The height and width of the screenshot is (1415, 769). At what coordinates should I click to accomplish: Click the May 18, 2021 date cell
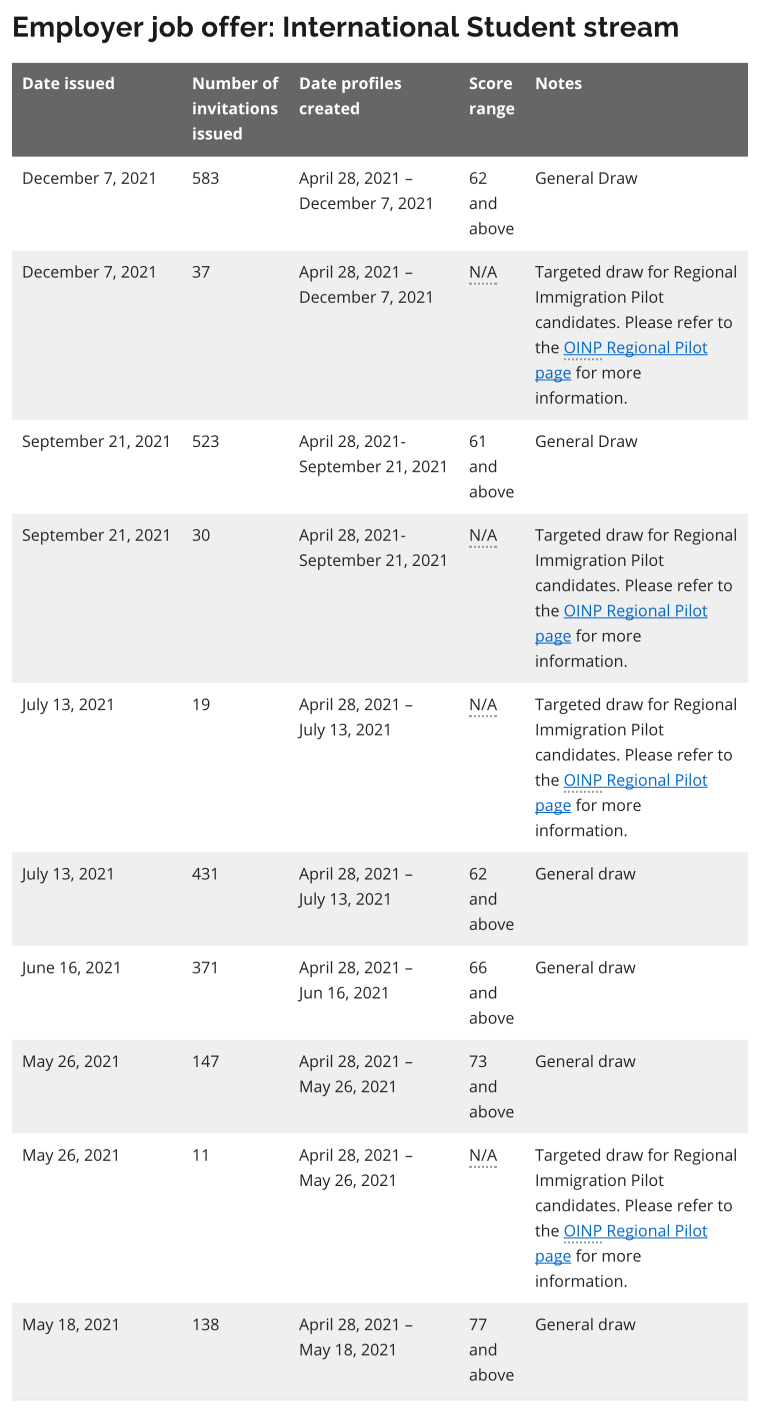click(71, 1325)
